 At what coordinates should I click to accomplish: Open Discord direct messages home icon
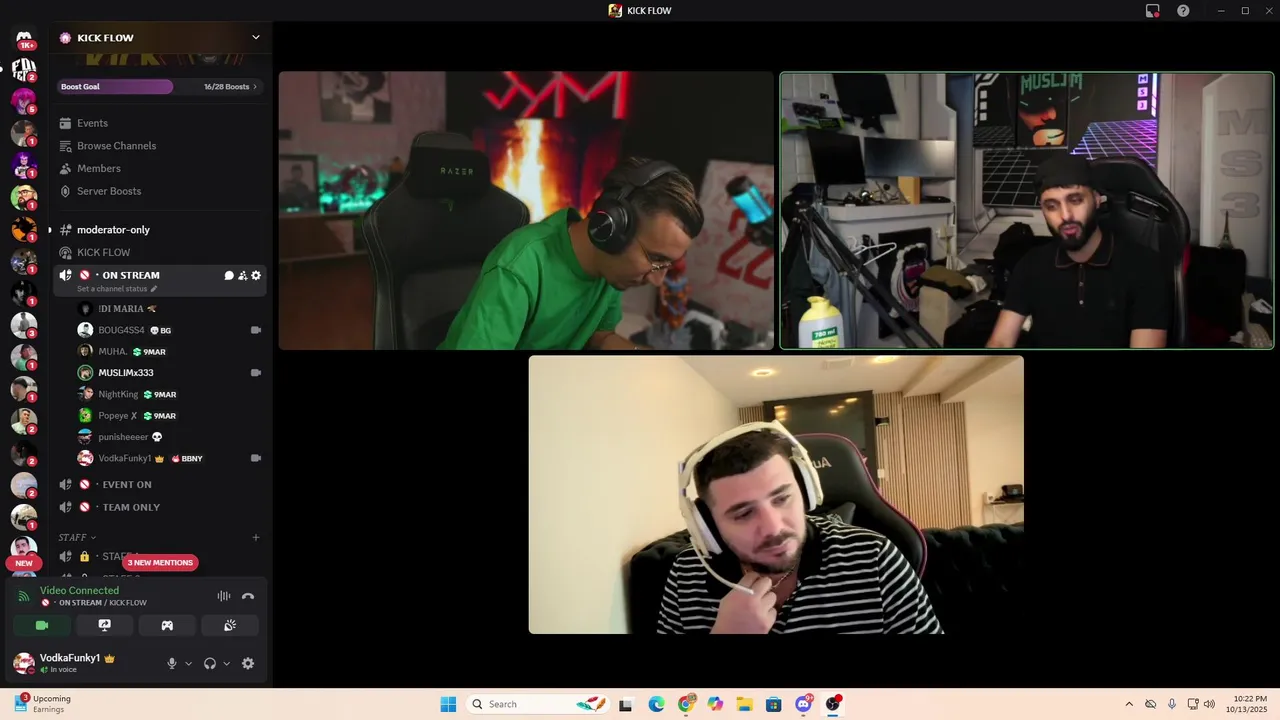tap(24, 38)
